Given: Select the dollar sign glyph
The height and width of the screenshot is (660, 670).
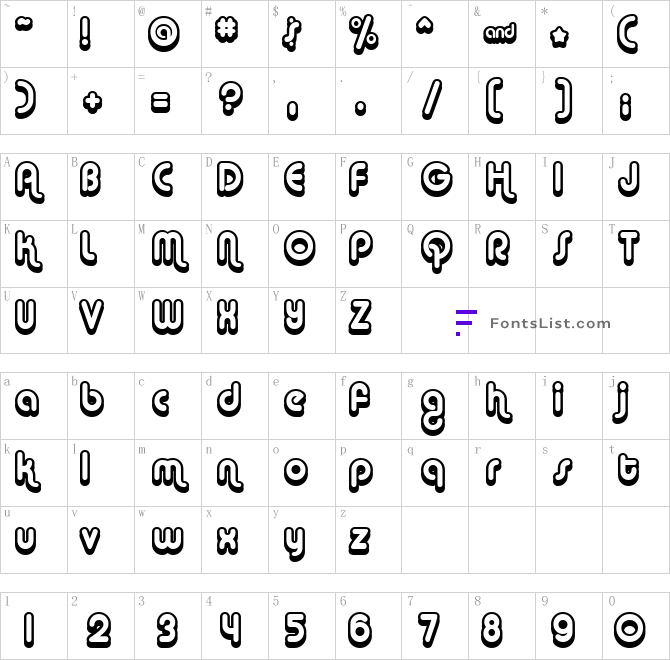Looking at the screenshot, I should pyautogui.click(x=292, y=34).
